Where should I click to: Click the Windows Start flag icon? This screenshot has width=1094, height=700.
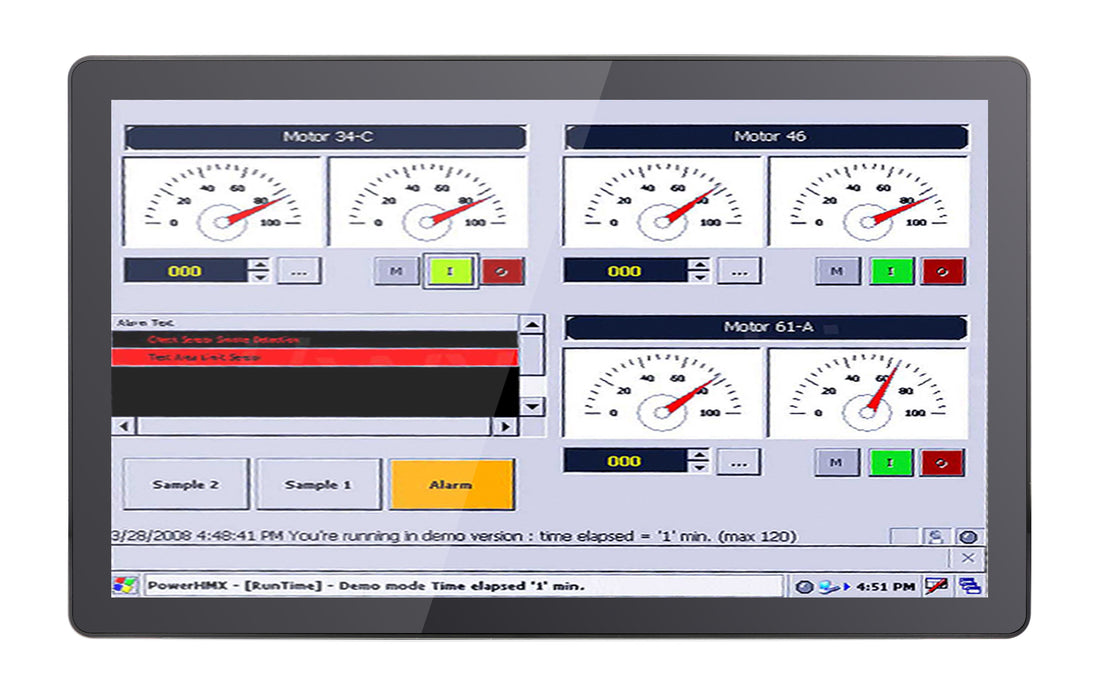pyautogui.click(x=125, y=585)
